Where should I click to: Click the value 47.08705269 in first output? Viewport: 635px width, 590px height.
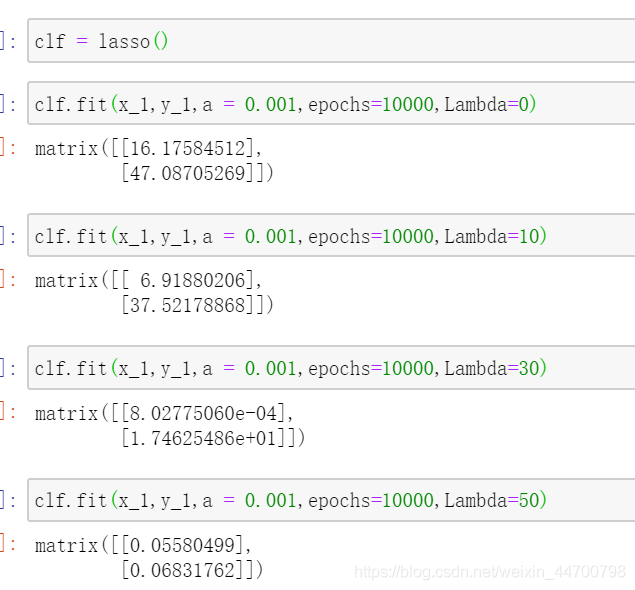188,173
